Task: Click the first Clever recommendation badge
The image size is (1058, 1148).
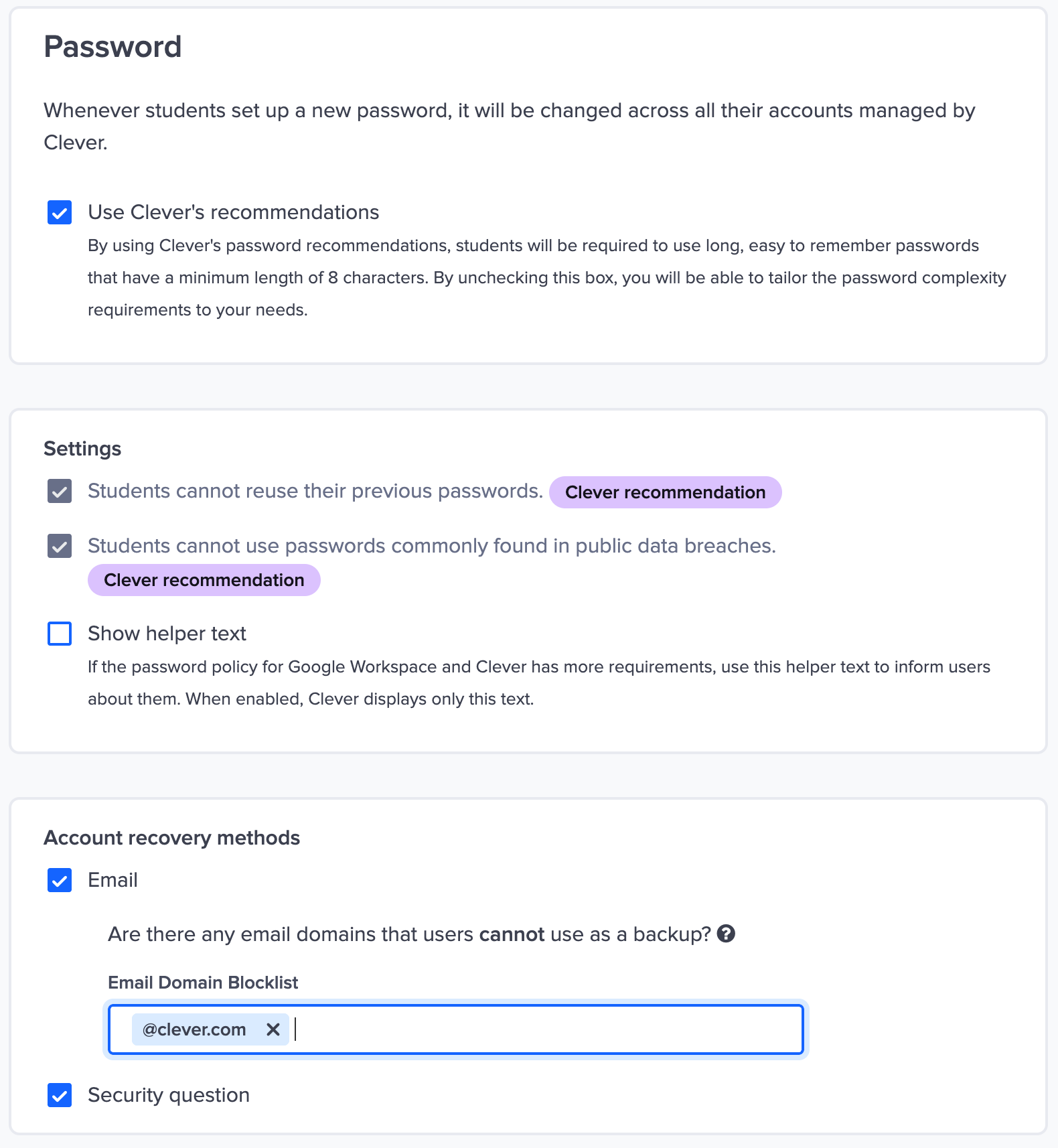Action: pos(664,492)
